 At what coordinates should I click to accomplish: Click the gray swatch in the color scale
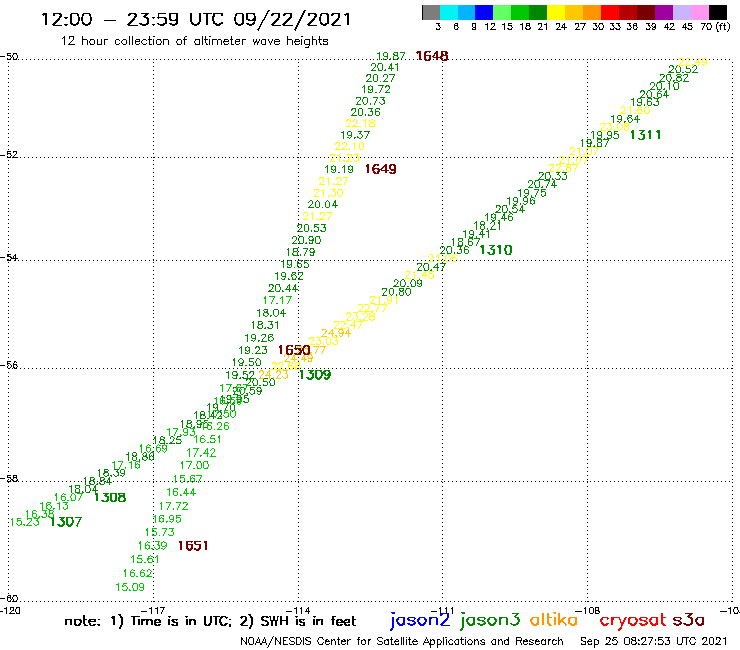(x=431, y=12)
